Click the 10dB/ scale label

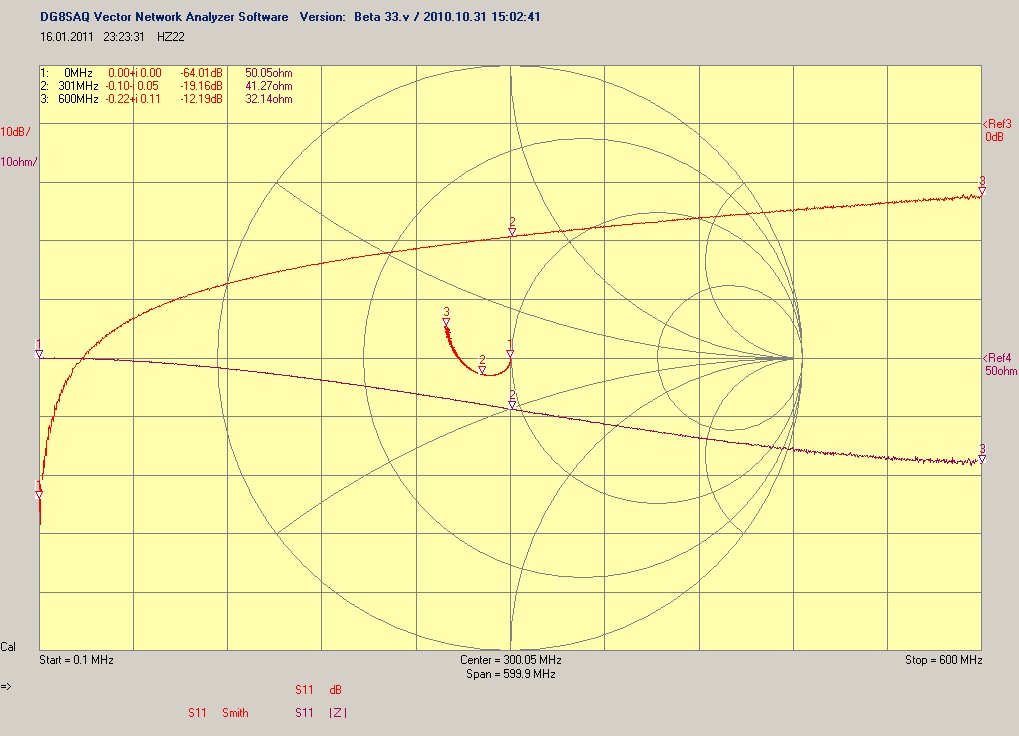15,132
